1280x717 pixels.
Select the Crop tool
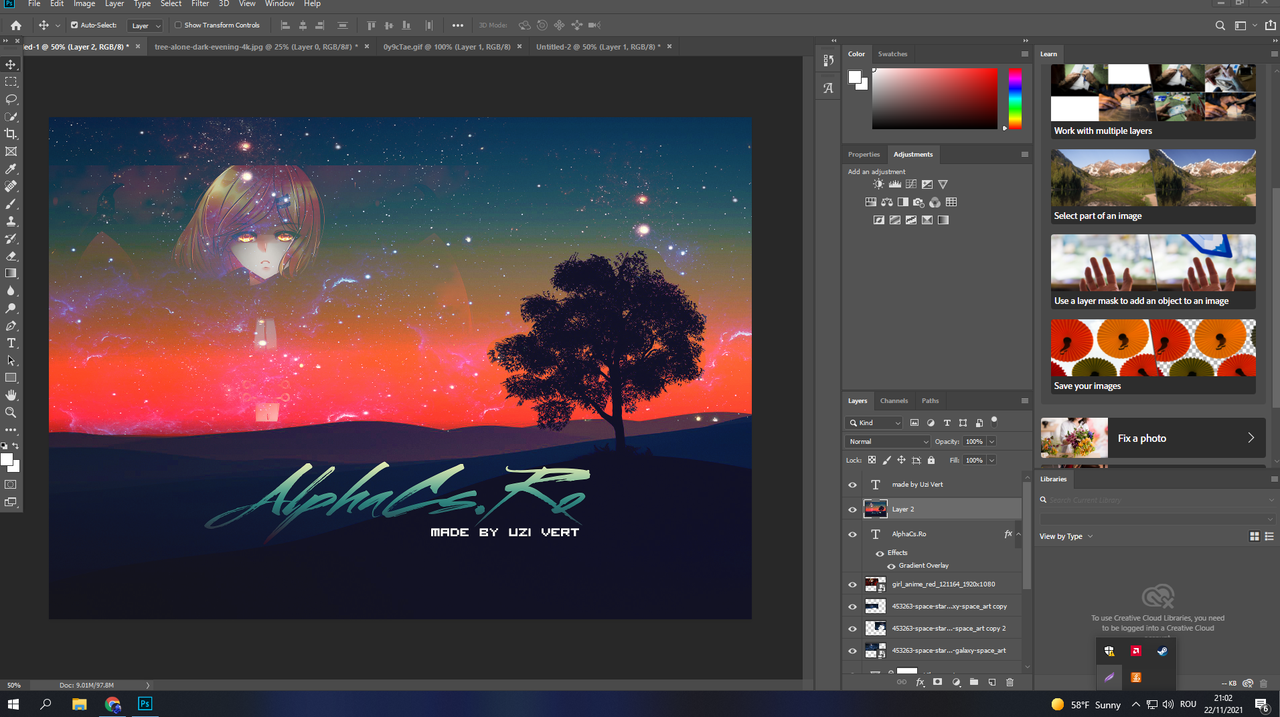point(11,134)
